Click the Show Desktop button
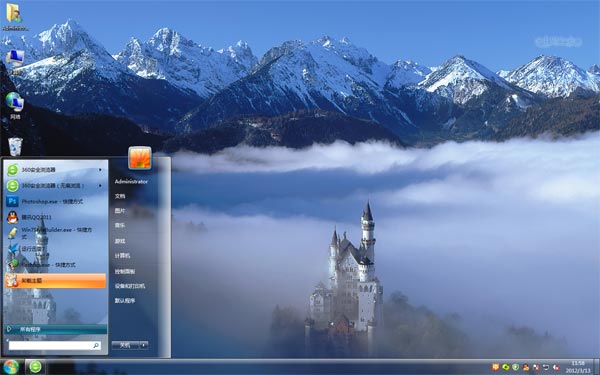The height and width of the screenshot is (375, 600). tap(597, 367)
